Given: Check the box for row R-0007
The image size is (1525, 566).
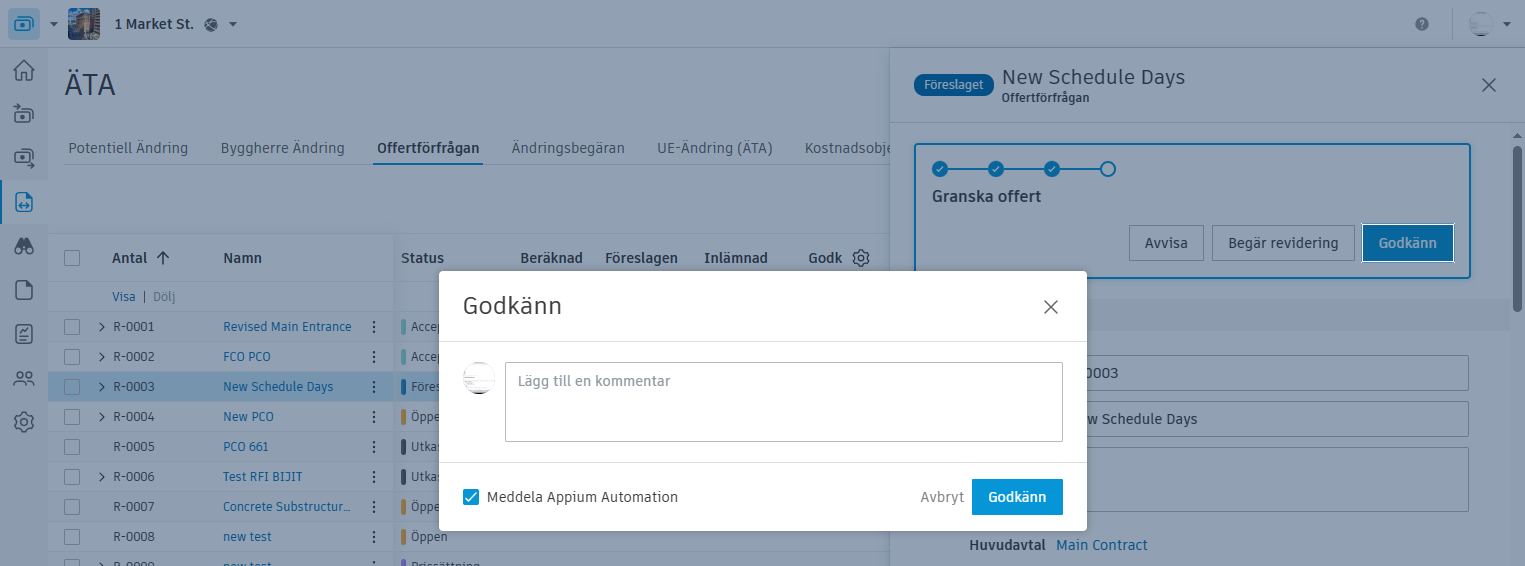Looking at the screenshot, I should point(72,507).
